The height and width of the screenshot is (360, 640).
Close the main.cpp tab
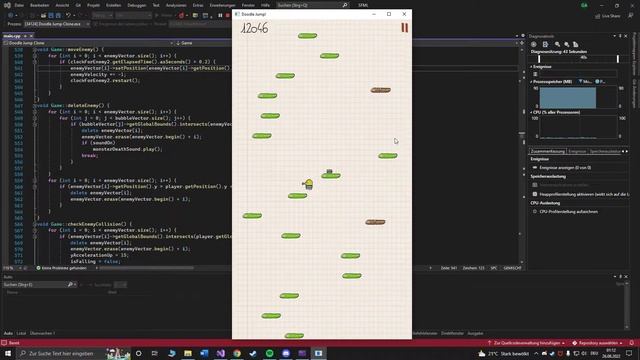pyautogui.click(x=31, y=36)
